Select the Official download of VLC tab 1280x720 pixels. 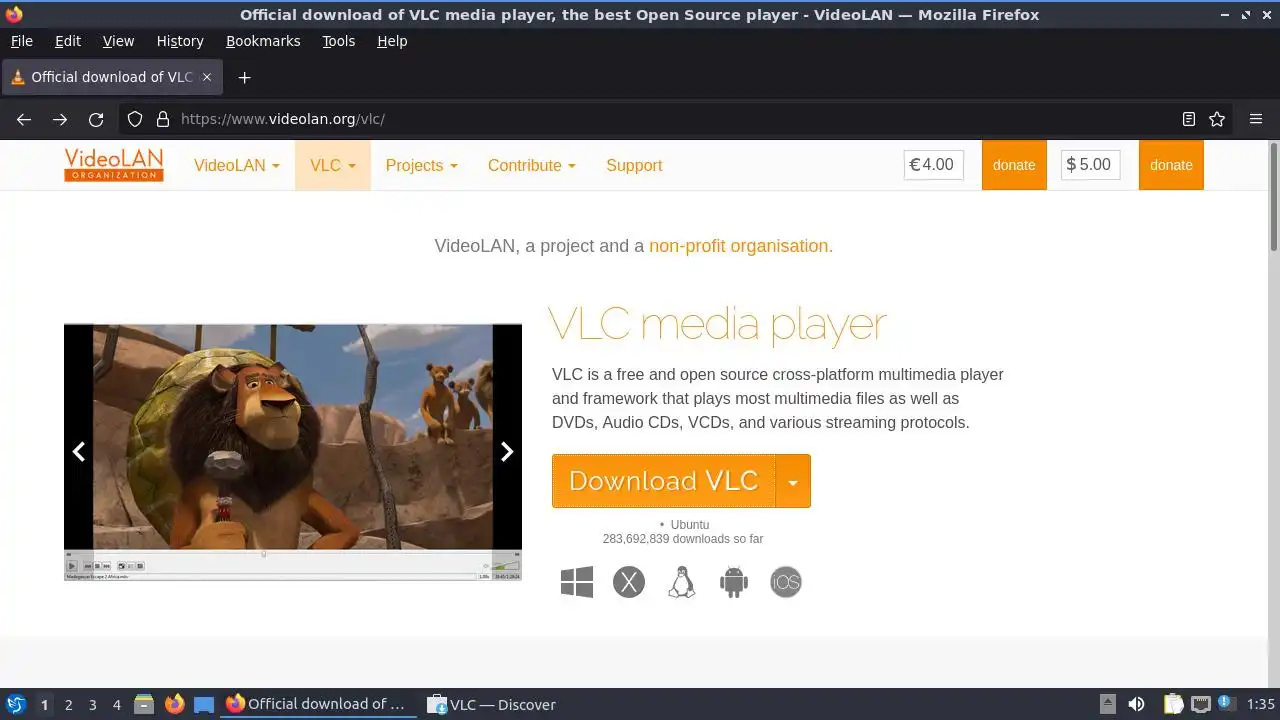(x=111, y=77)
